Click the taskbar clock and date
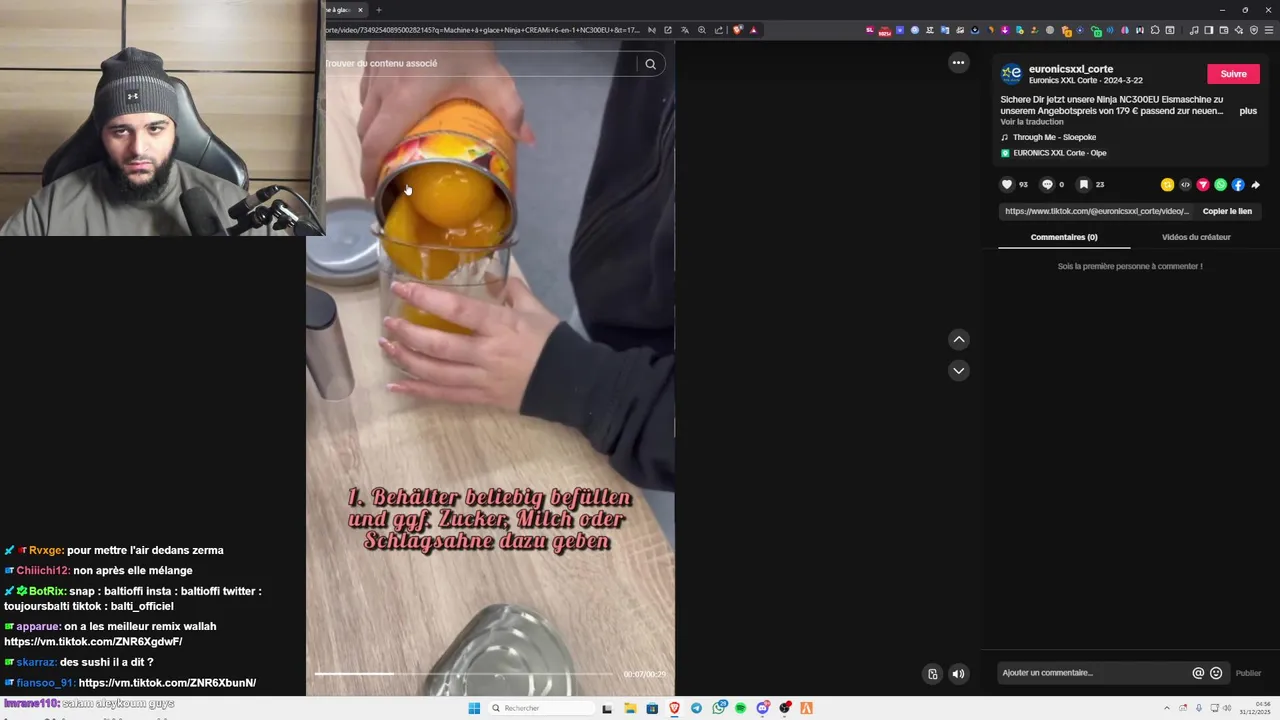Viewport: 1280px width, 720px height. click(x=1255, y=708)
